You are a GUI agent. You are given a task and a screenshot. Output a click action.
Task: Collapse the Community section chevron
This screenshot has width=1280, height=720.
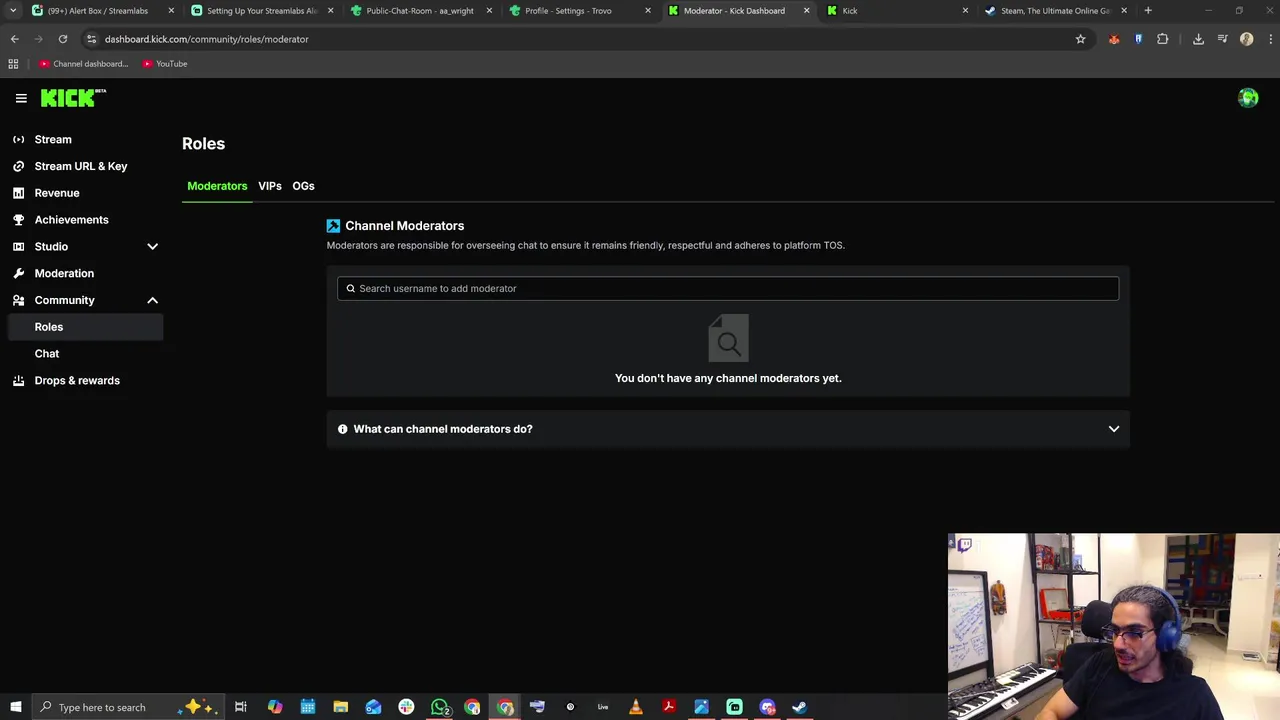[152, 300]
